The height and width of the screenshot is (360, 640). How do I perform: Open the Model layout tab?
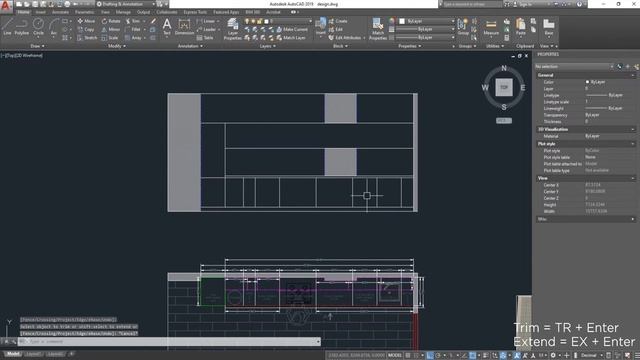(x=13, y=354)
